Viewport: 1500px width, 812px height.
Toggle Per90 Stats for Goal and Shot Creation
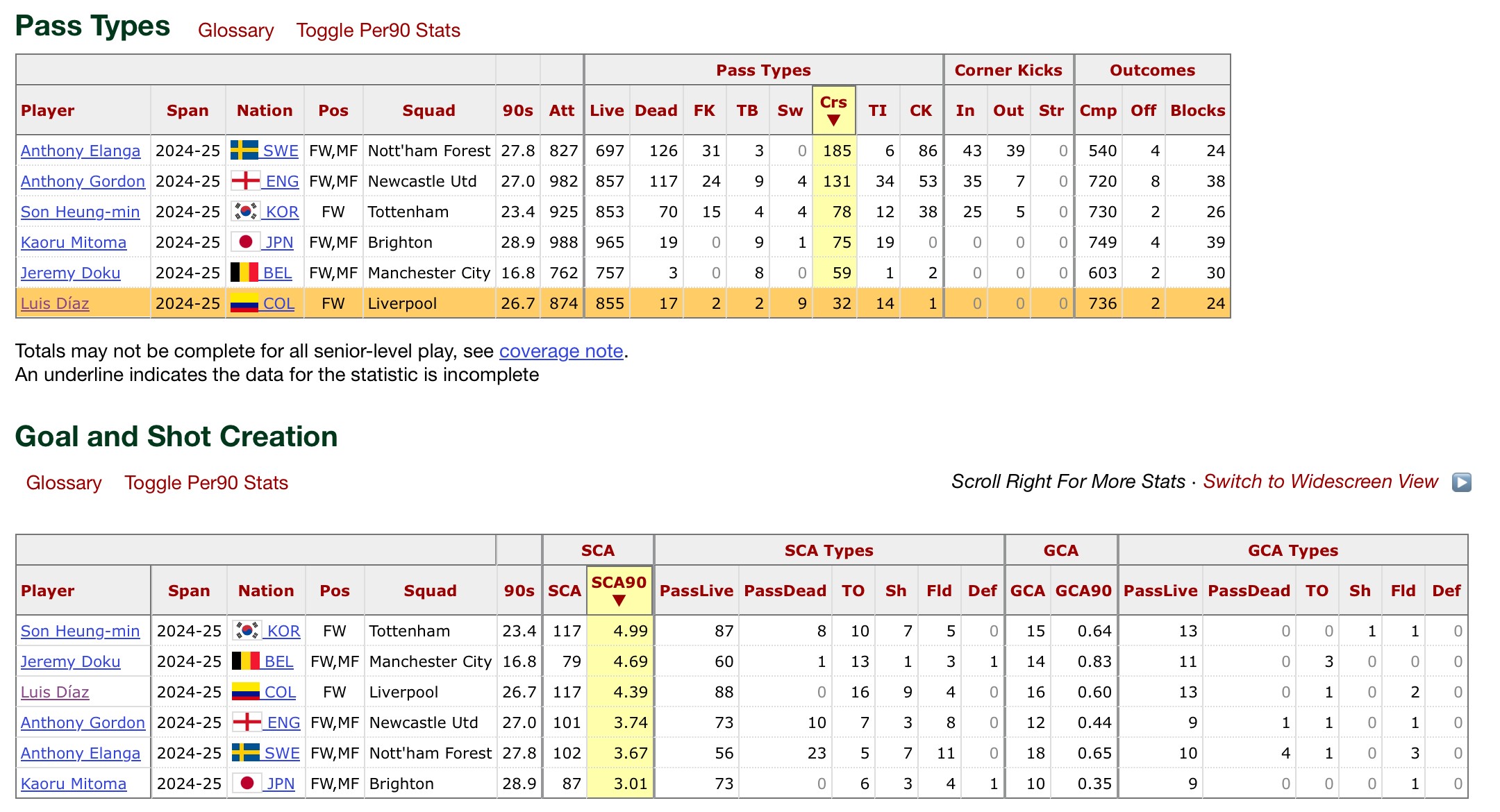pyautogui.click(x=206, y=483)
